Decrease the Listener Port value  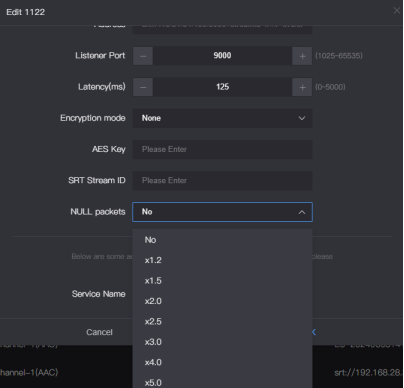(143, 56)
